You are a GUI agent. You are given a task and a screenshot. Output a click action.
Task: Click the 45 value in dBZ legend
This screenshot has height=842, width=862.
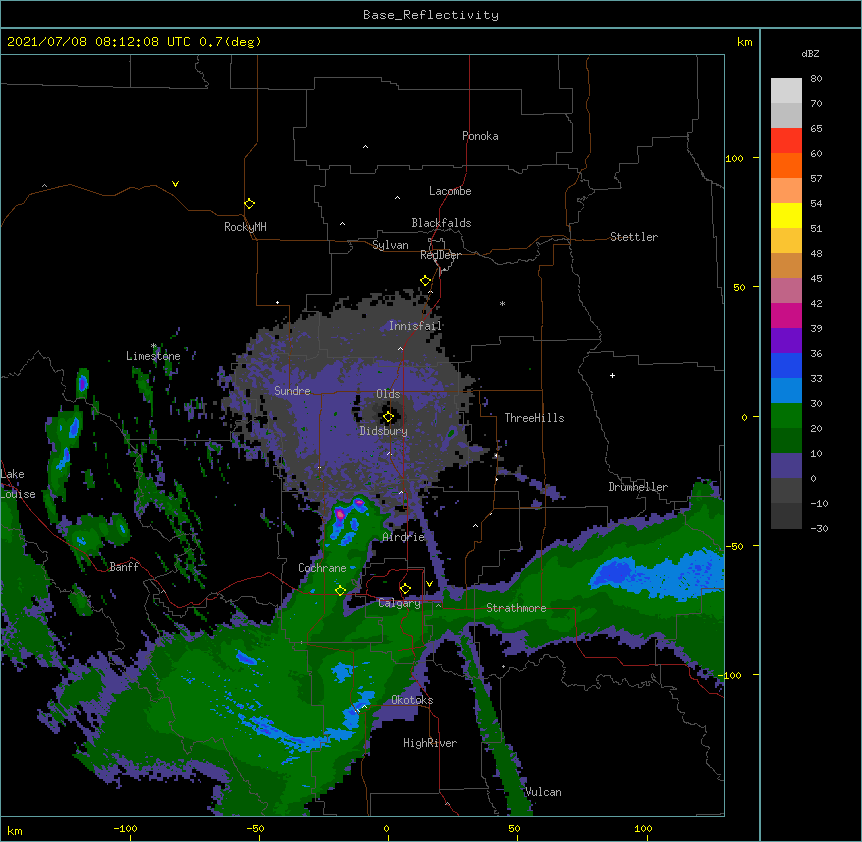coord(816,279)
